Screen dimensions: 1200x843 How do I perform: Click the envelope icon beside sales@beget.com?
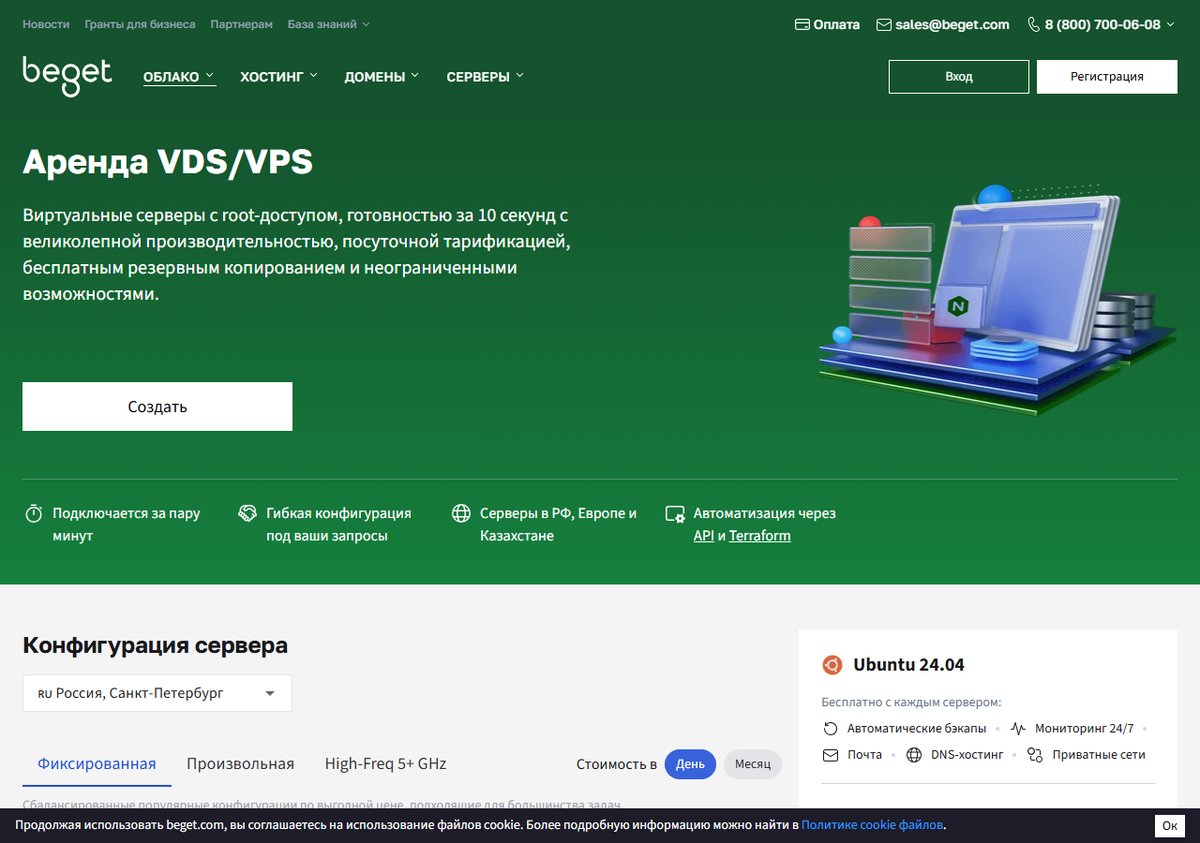point(884,25)
